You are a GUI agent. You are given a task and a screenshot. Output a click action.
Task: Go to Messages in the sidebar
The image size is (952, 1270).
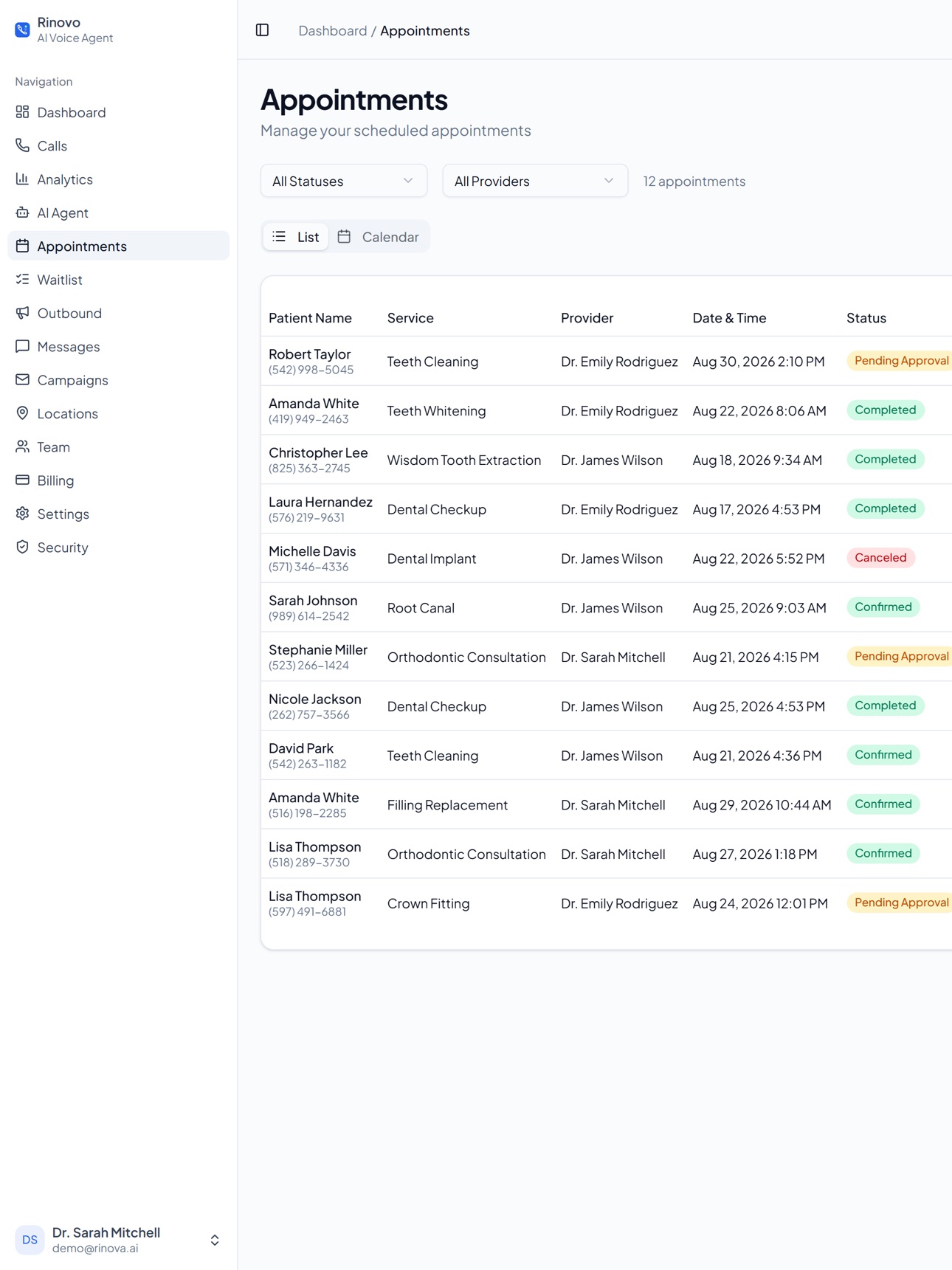(118, 346)
